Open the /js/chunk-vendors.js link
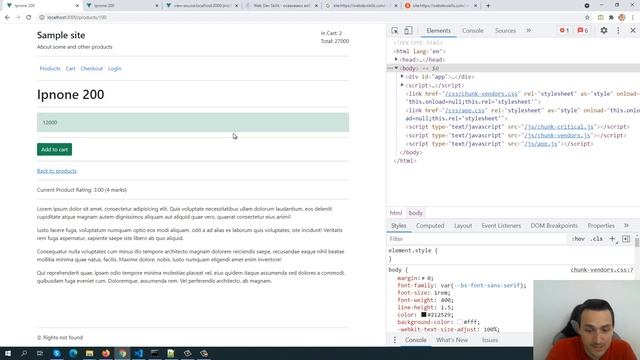This screenshot has width=640, height=360. pos(557,136)
